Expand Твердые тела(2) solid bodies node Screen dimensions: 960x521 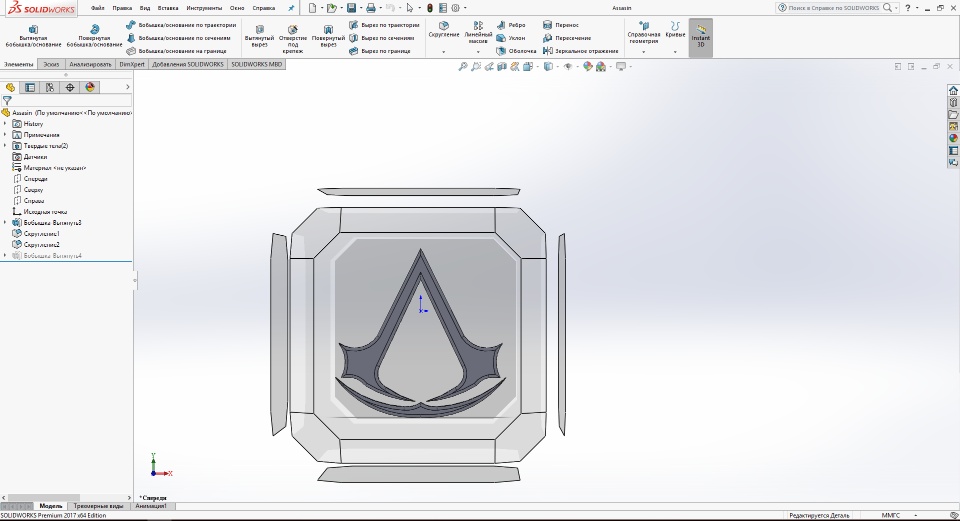(5, 146)
